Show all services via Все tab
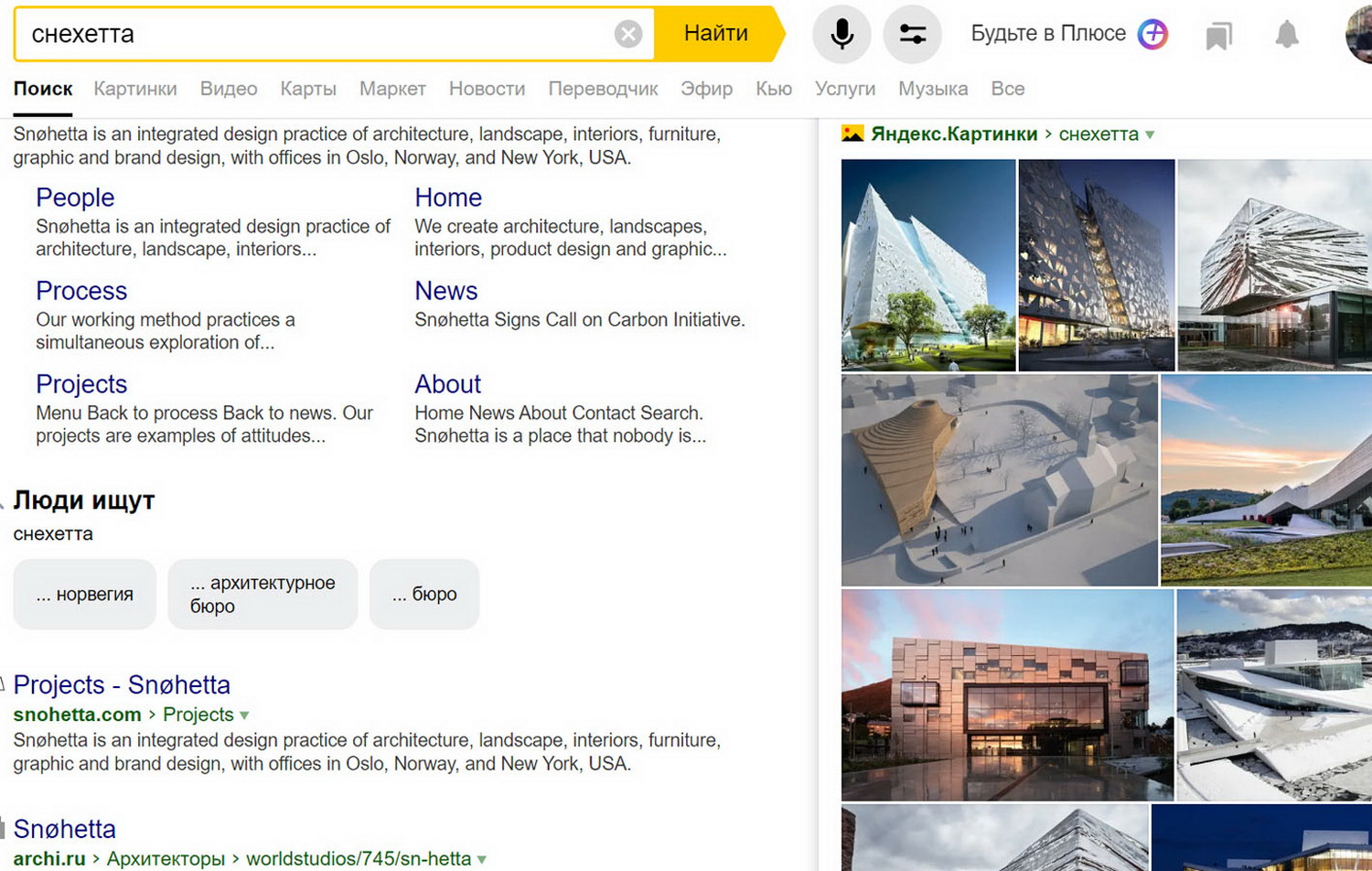1372x871 pixels. 1008,89
